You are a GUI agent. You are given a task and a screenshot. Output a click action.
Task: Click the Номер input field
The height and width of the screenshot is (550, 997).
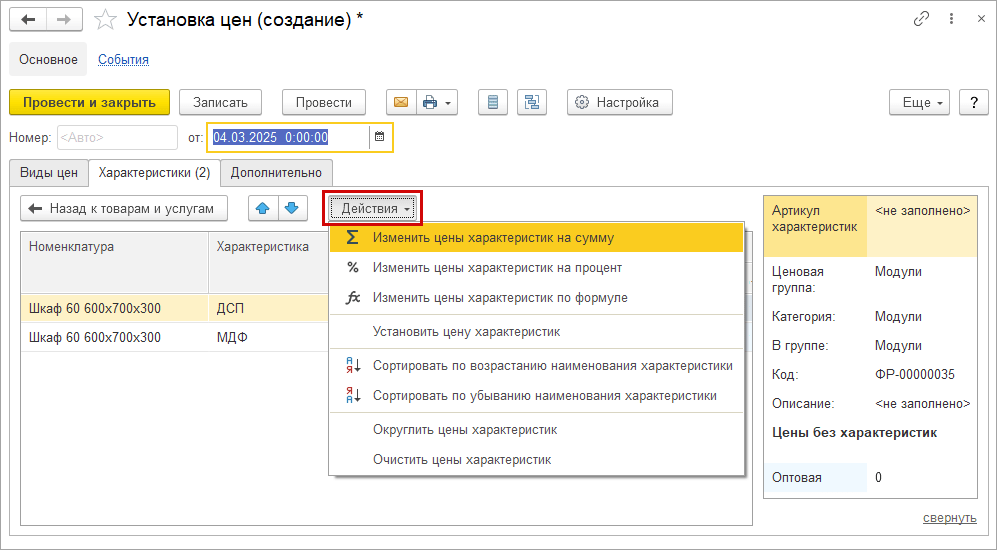[117, 137]
